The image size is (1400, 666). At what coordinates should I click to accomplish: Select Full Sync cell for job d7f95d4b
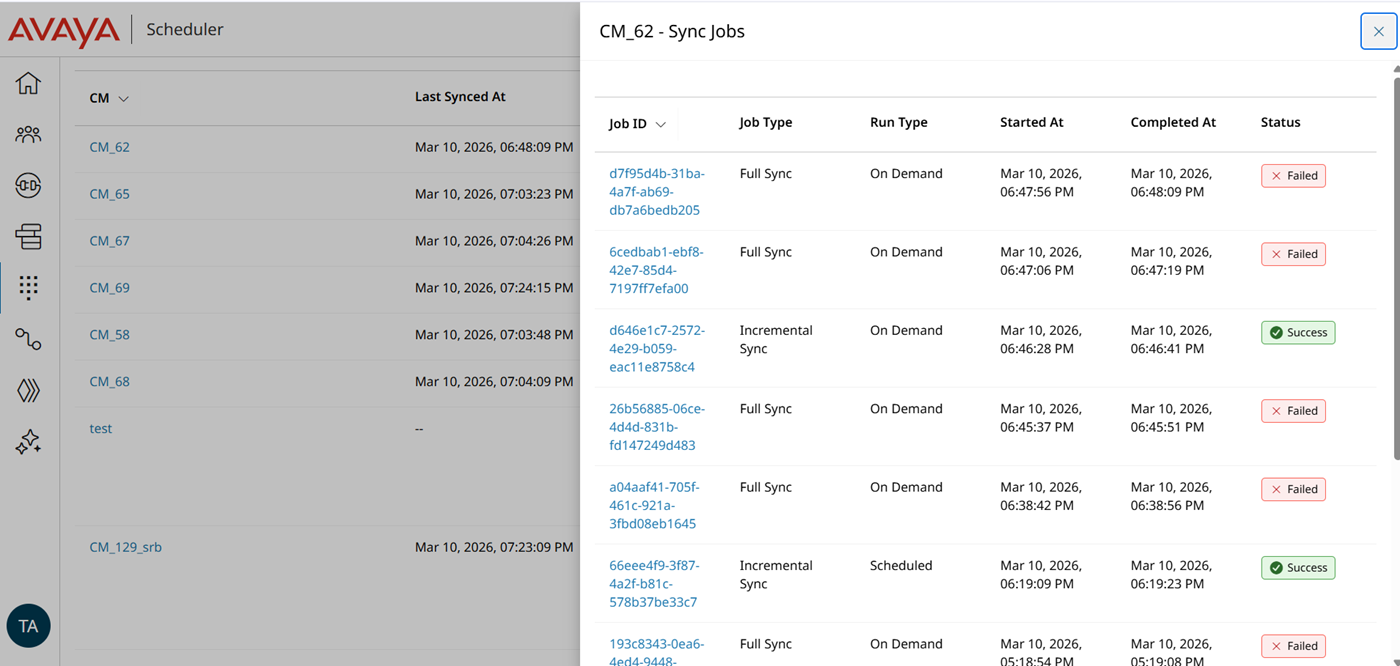point(766,174)
